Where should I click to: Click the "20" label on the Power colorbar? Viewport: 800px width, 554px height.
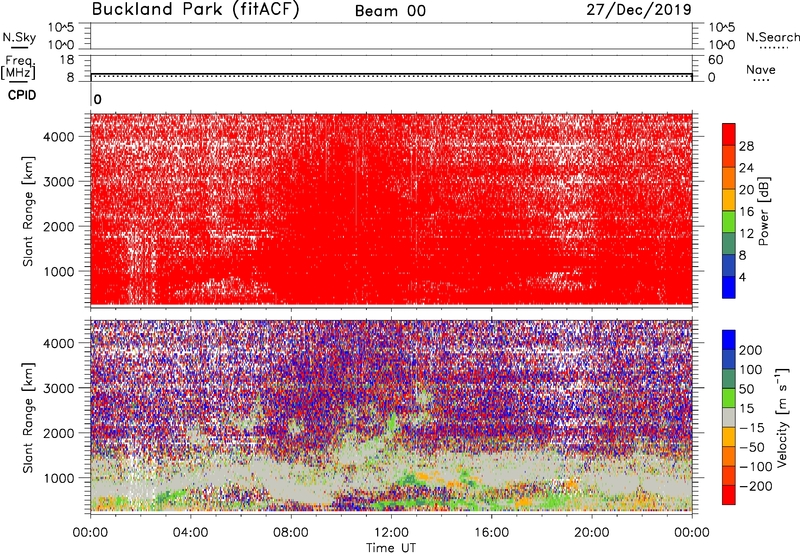746,190
